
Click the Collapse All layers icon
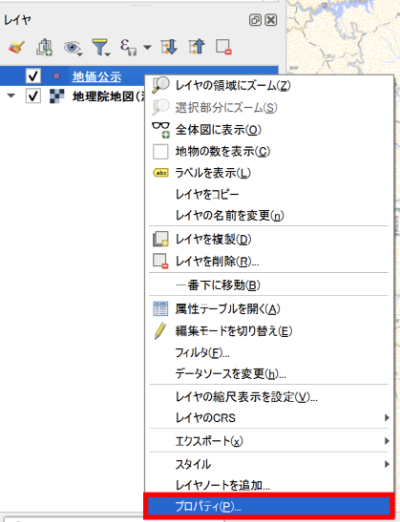pos(196,47)
